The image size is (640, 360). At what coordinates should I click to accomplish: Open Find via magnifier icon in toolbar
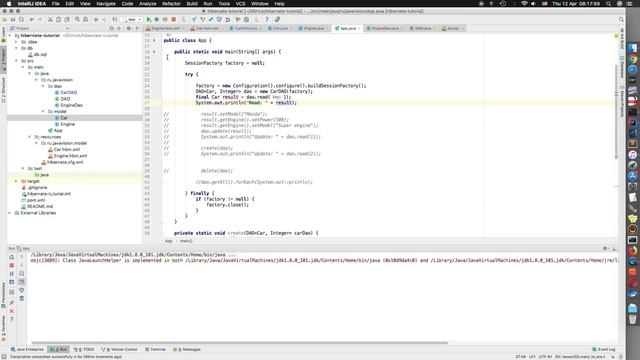pyautogui.click(x=77, y=19)
